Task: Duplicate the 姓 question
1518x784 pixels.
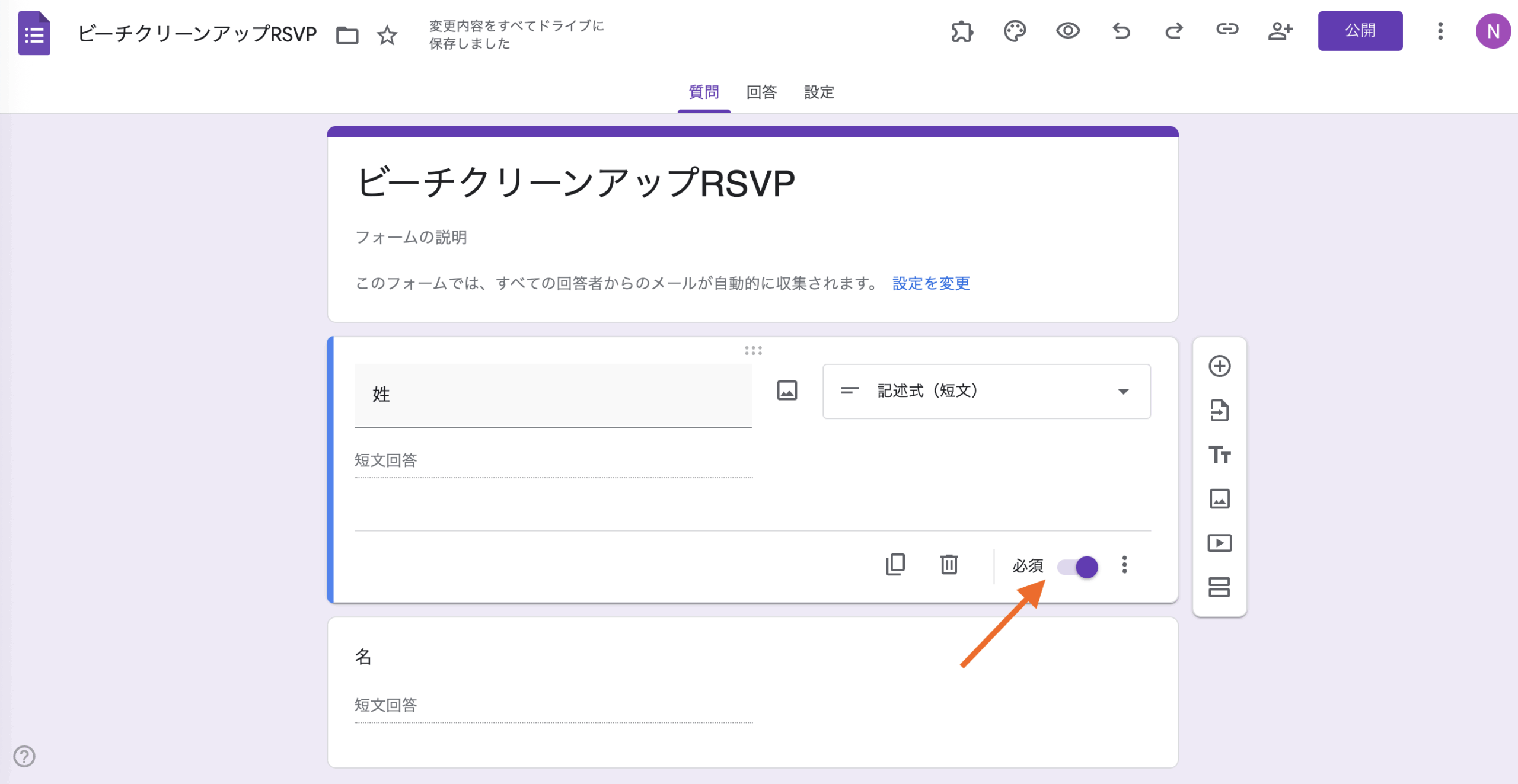Action: (895, 565)
